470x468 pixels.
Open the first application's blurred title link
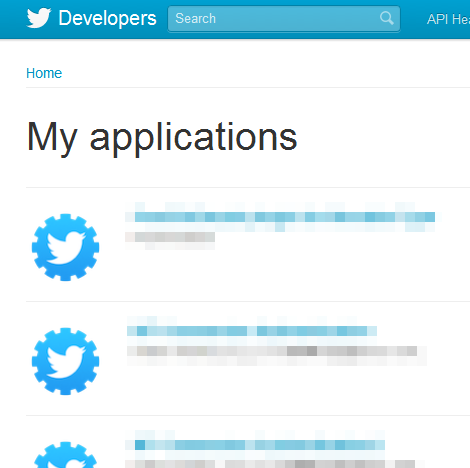(283, 217)
